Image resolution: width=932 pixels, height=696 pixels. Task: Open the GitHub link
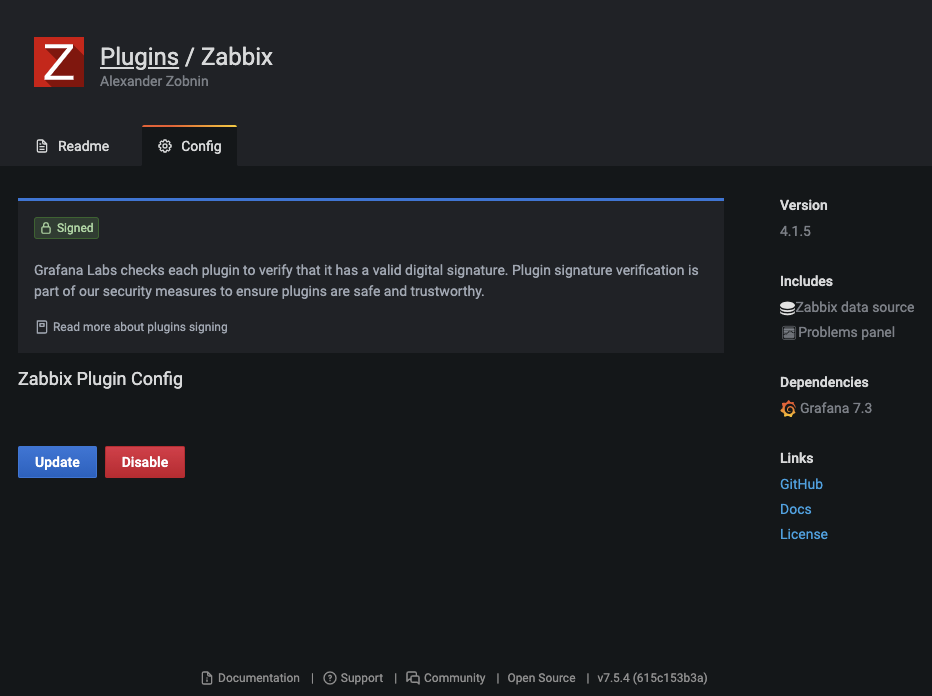coord(801,484)
